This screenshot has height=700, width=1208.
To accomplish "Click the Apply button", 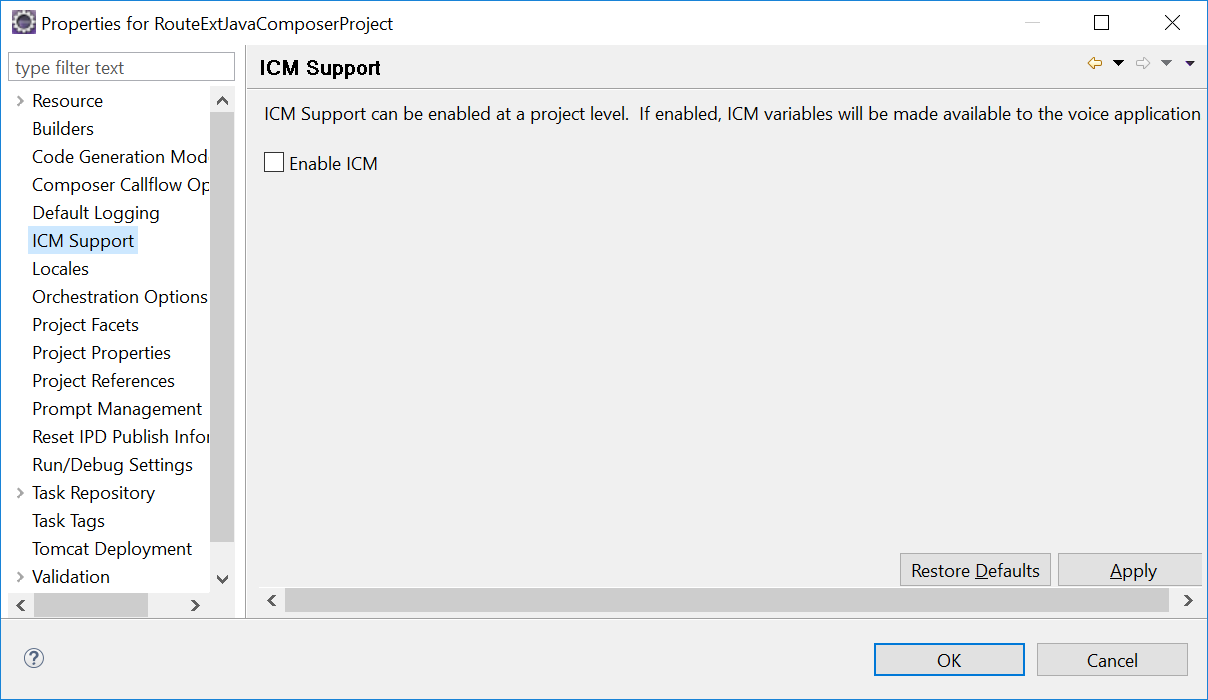I will pyautogui.click(x=1132, y=570).
